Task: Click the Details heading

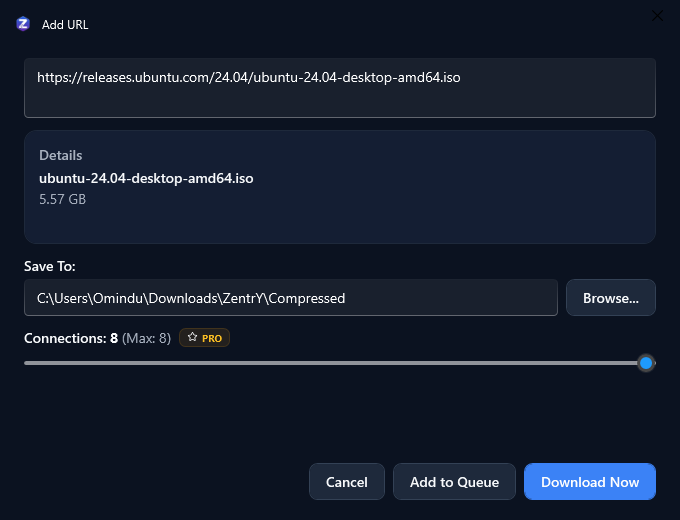Action: point(60,155)
